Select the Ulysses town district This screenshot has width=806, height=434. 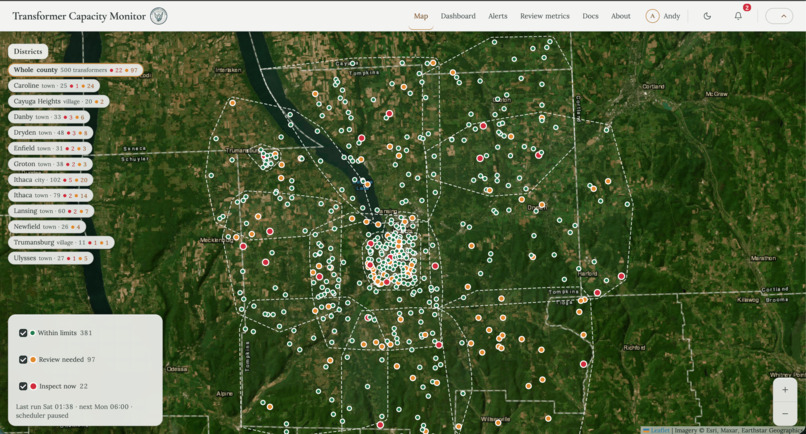click(x=50, y=258)
